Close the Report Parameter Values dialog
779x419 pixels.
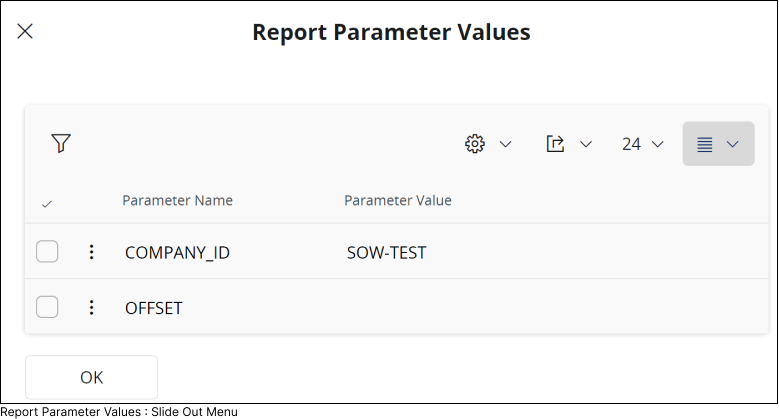[x=25, y=31]
